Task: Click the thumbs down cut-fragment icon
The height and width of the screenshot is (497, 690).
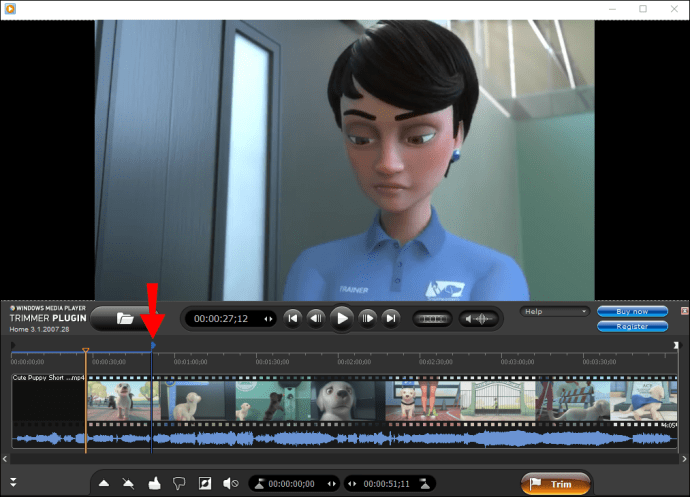Action: click(179, 483)
